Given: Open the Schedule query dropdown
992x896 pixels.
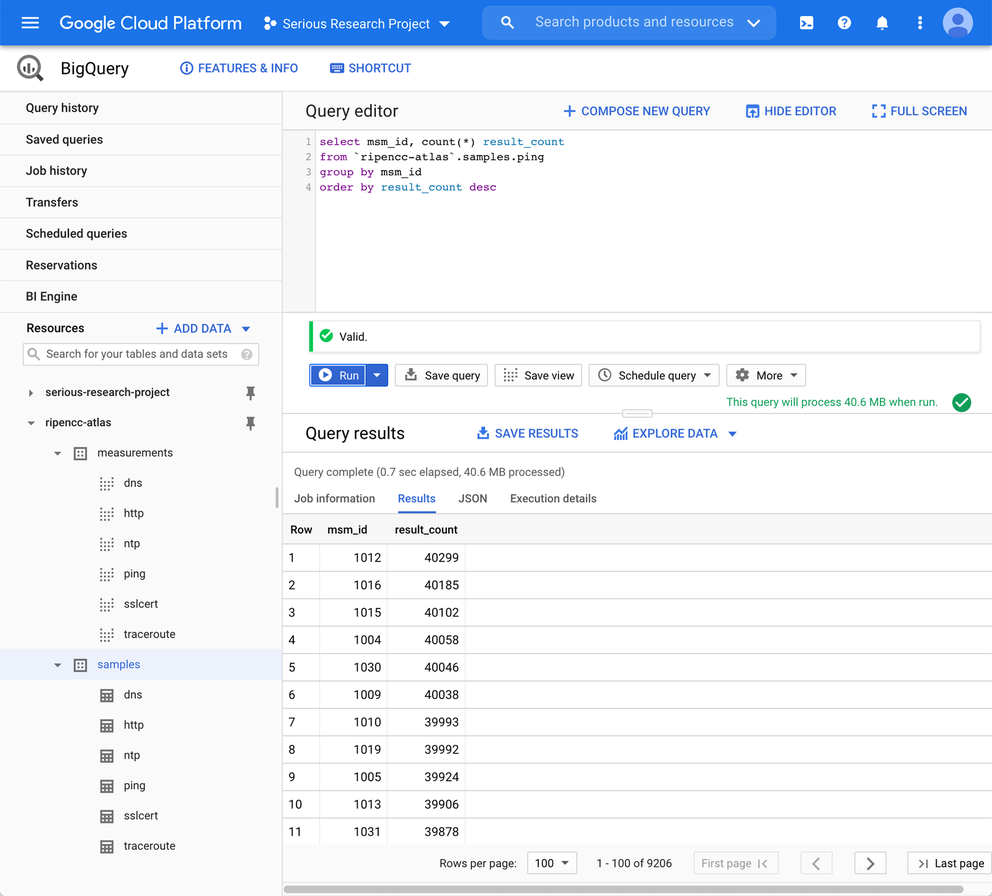Looking at the screenshot, I should point(654,375).
